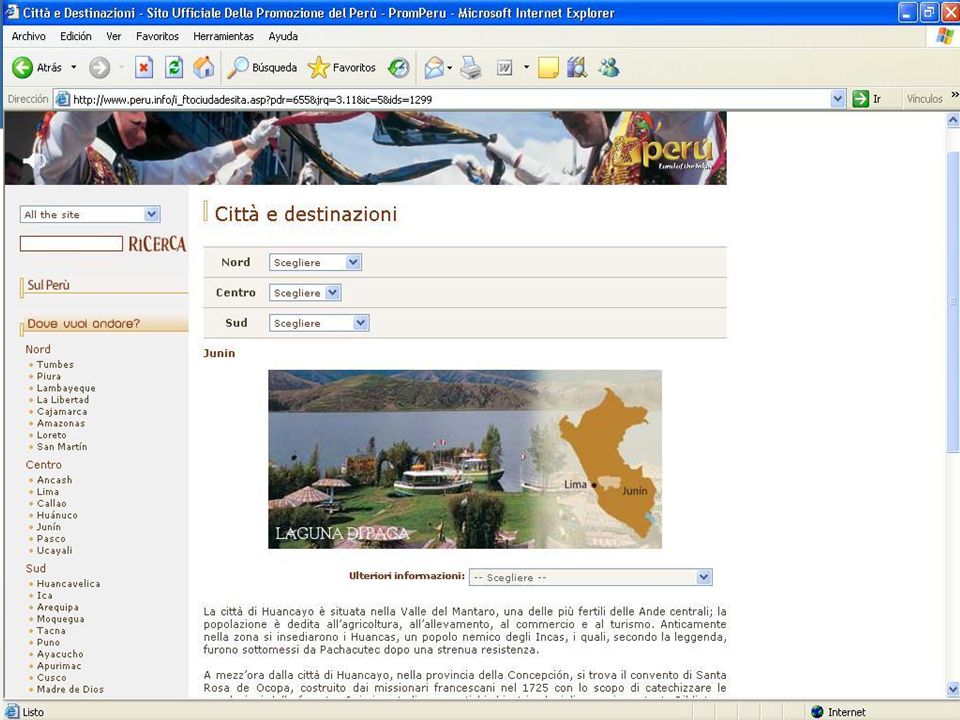Expand Vínculos toolbar chevron
Screen dimensions: 960x720
[x=954, y=94]
